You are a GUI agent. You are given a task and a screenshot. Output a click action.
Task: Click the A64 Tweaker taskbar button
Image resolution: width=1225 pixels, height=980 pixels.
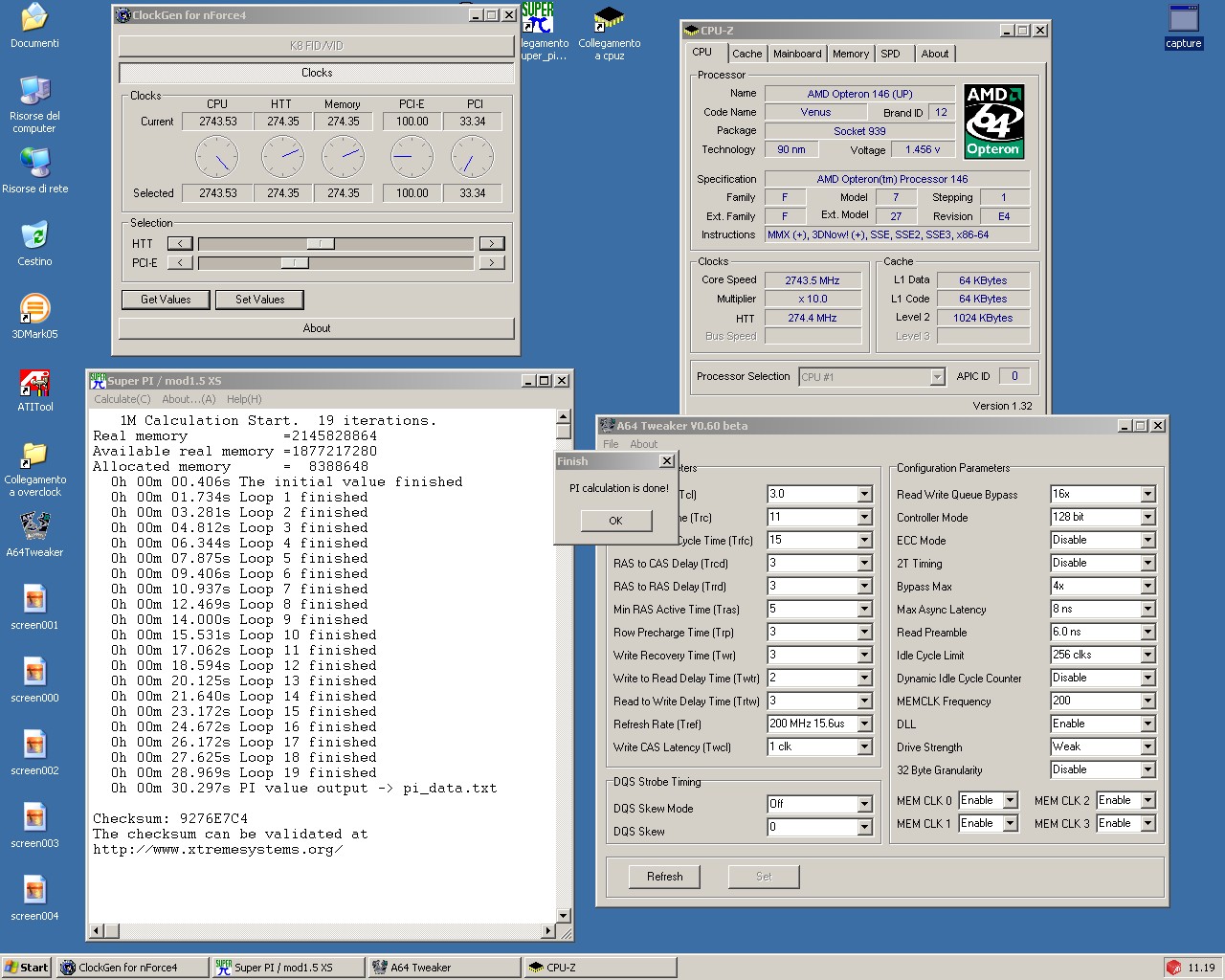pos(444,968)
